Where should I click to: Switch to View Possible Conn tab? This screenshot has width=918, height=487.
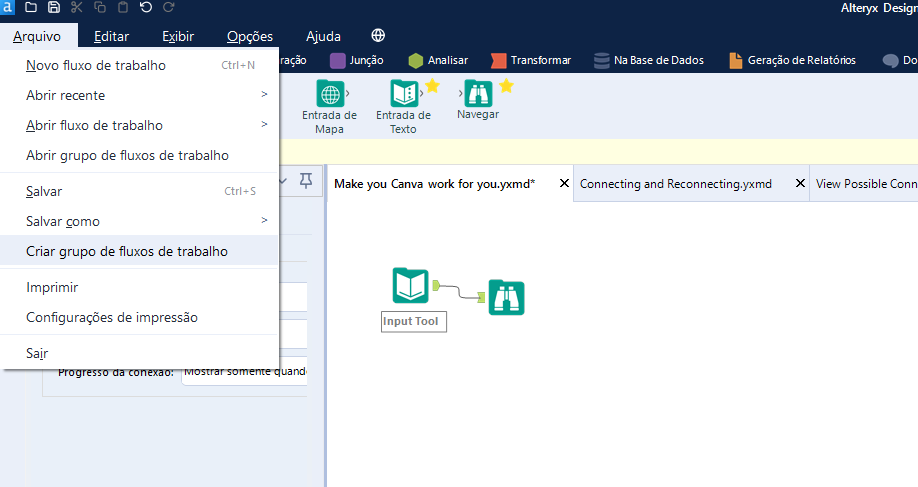[866, 184]
